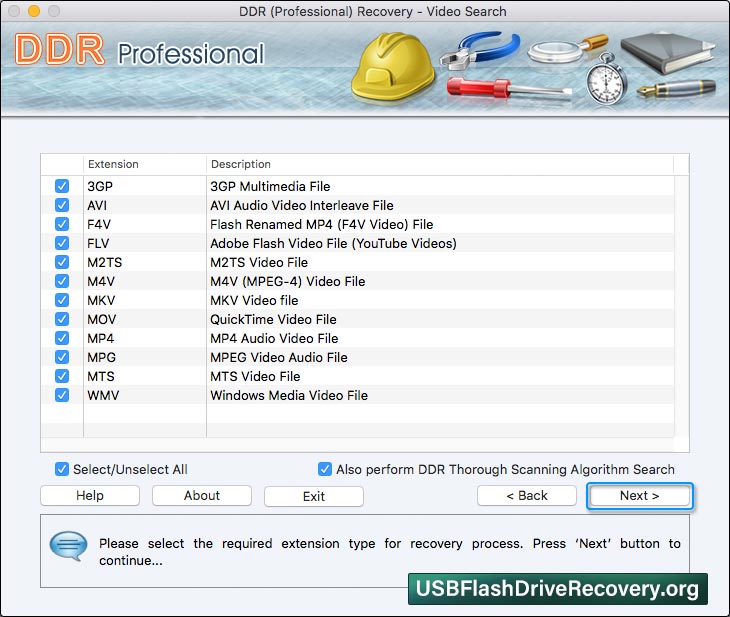Image resolution: width=730 pixels, height=617 pixels.
Task: Select 'Flash Renamed MP4 (F4V Video) File'
Action: (x=322, y=224)
